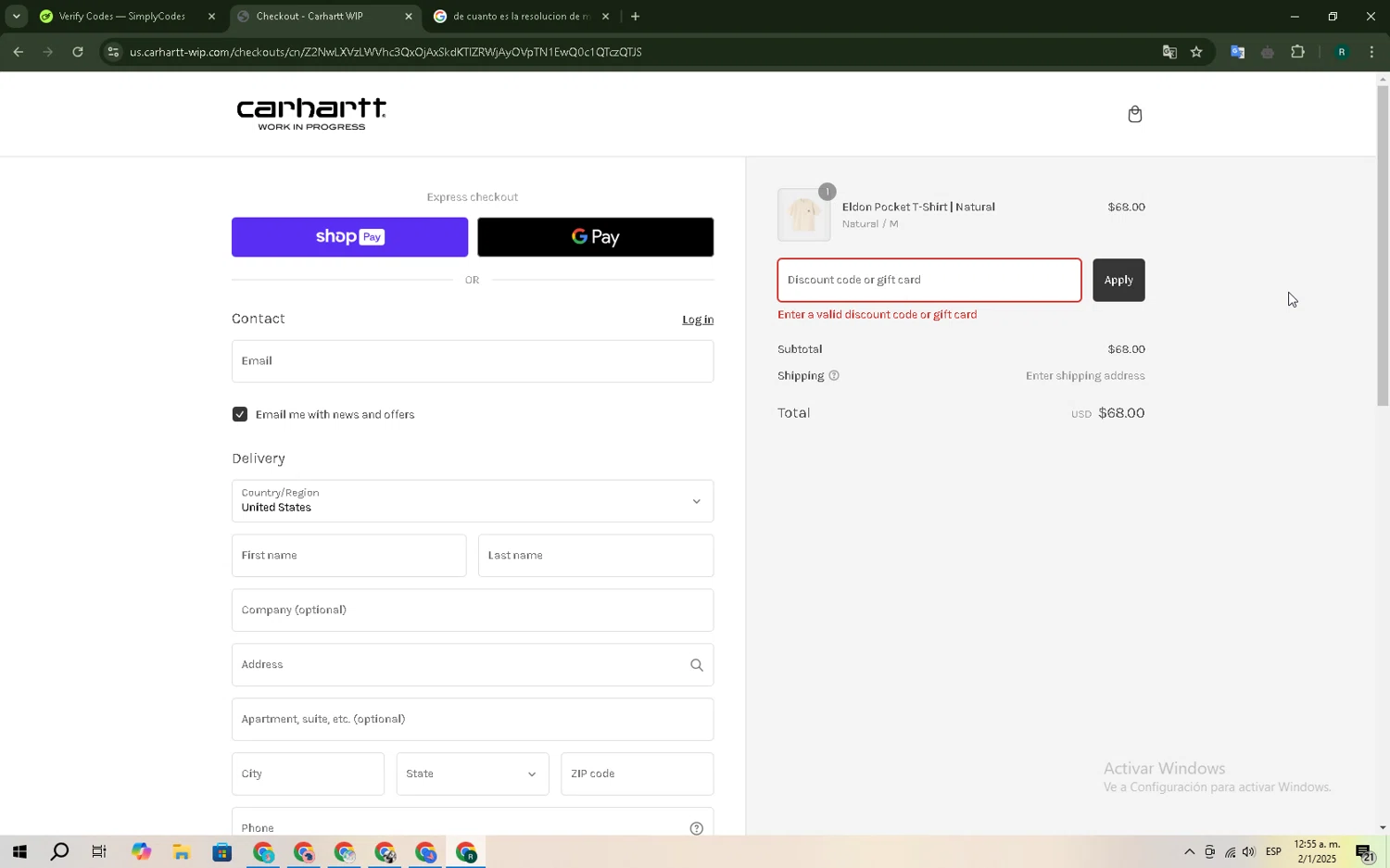Click the ZIP code field

(638, 774)
